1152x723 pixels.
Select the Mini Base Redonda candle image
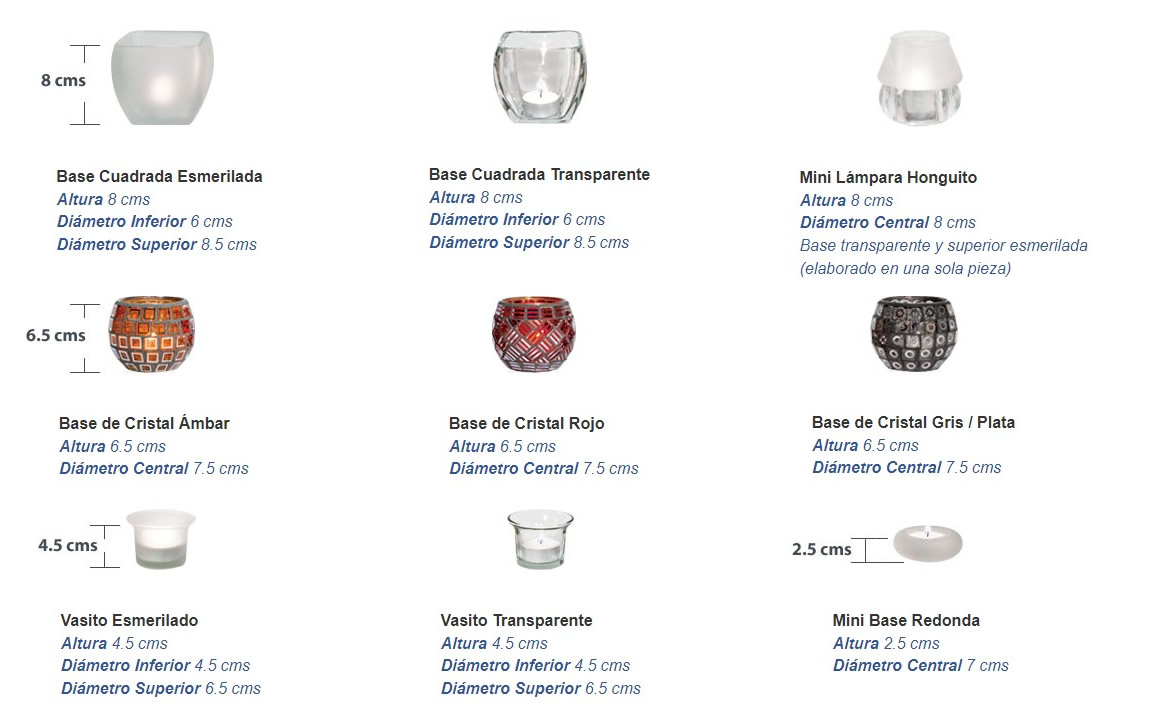click(x=927, y=543)
